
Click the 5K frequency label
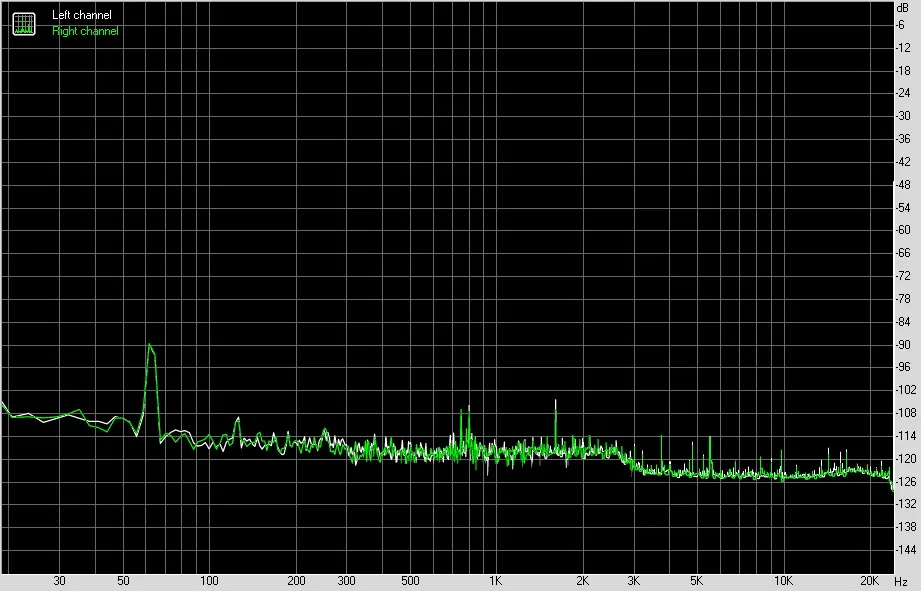[697, 581]
